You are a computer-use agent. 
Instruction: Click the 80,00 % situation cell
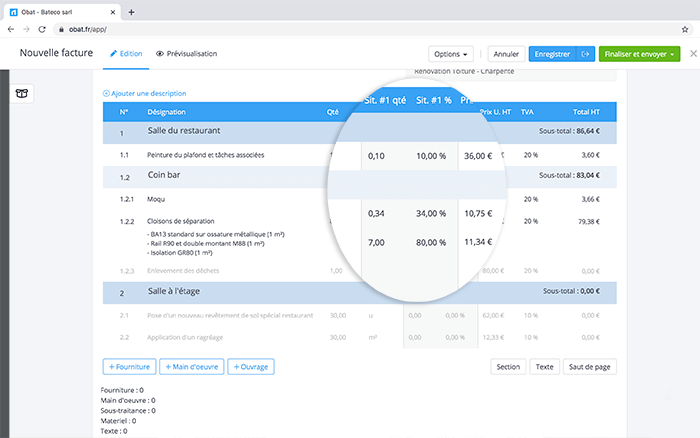point(431,242)
